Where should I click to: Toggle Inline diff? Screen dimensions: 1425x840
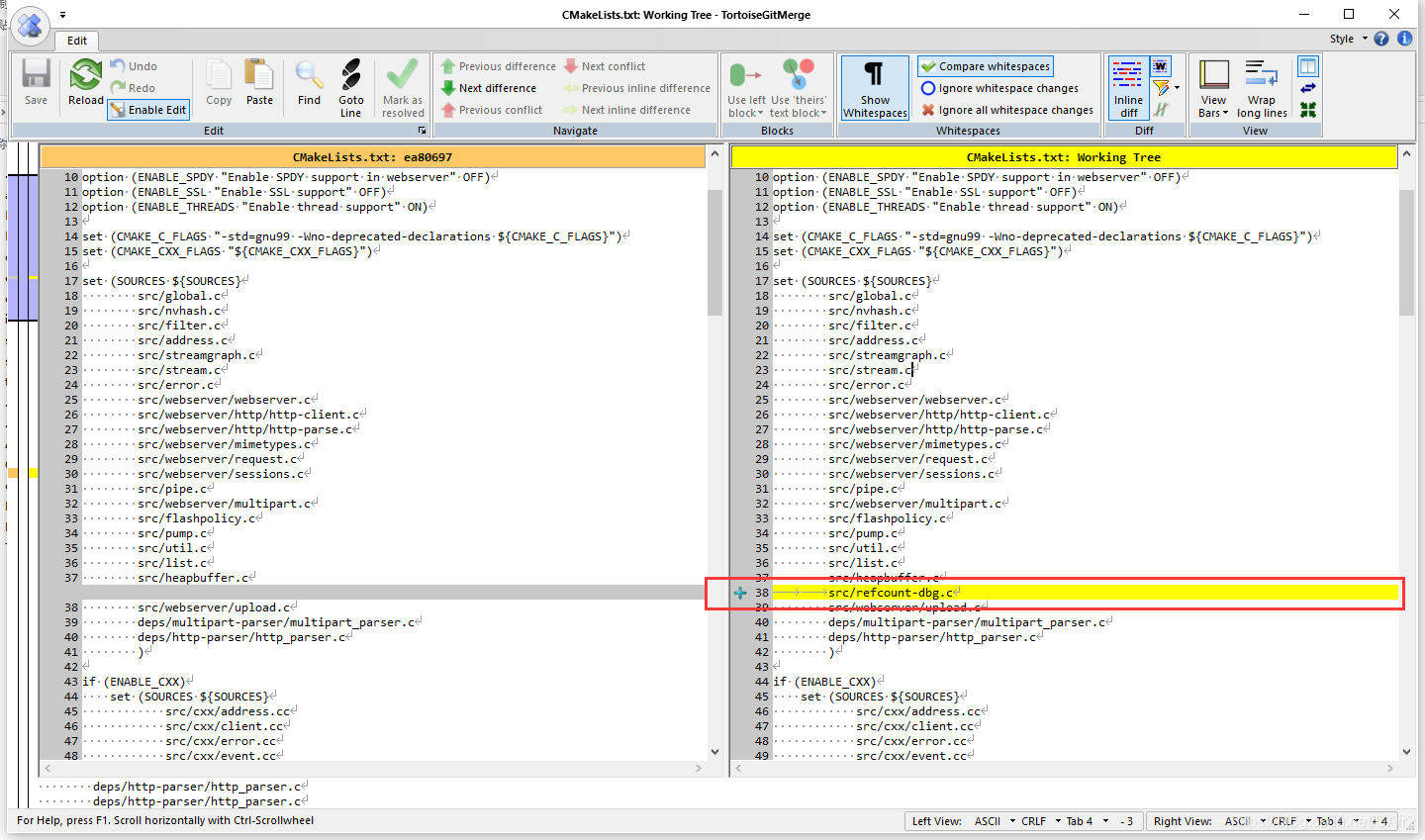[1128, 88]
